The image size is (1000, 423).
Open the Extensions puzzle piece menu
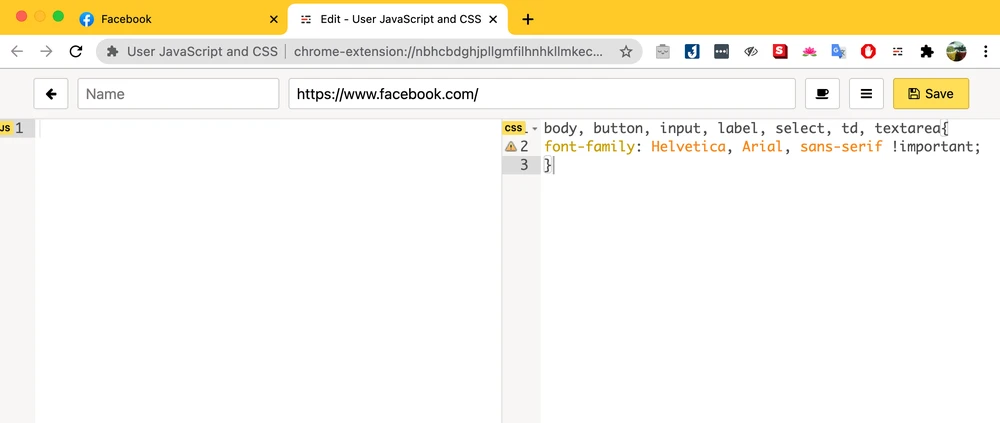927,51
